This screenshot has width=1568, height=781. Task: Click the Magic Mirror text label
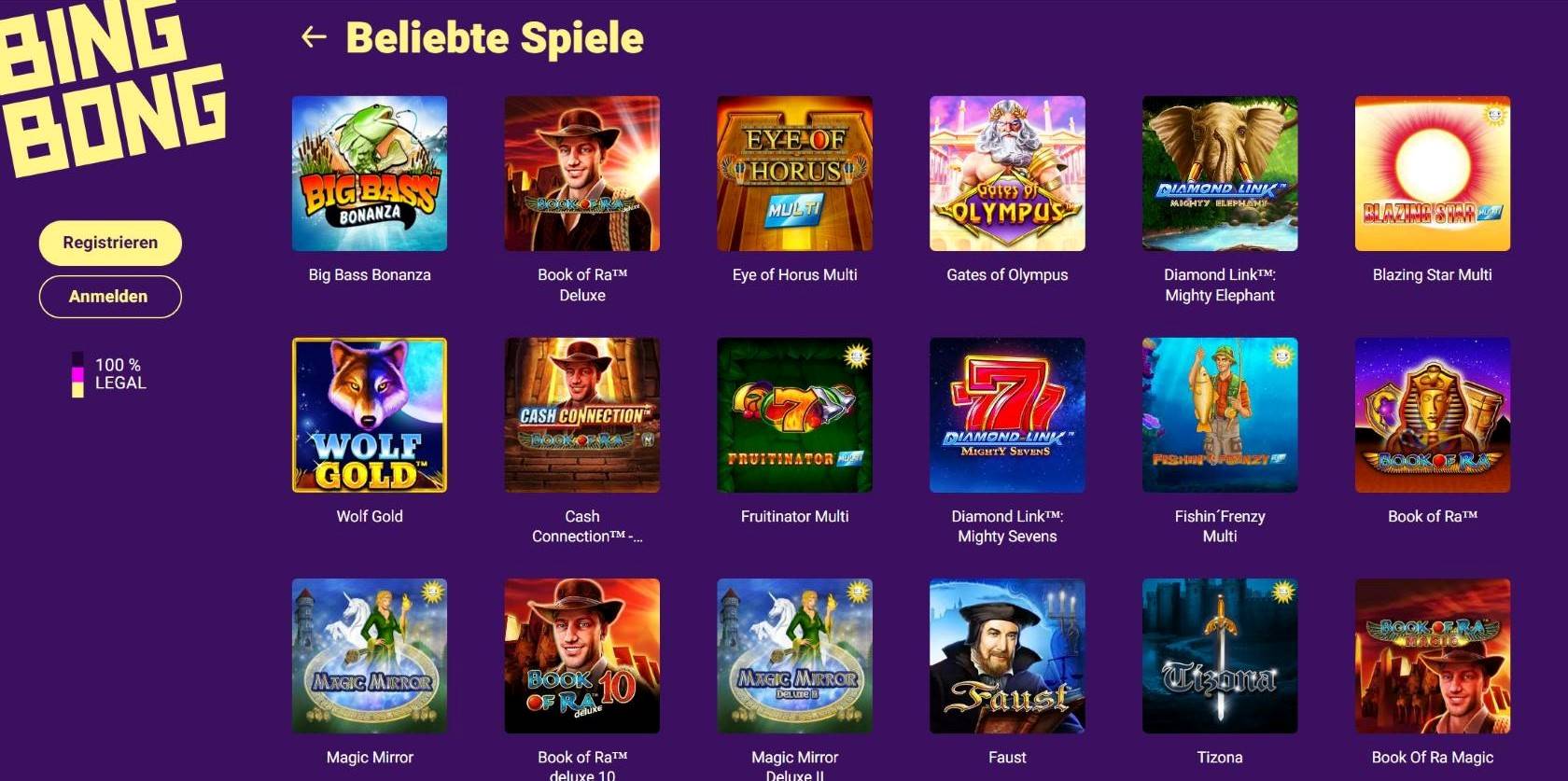point(370,758)
